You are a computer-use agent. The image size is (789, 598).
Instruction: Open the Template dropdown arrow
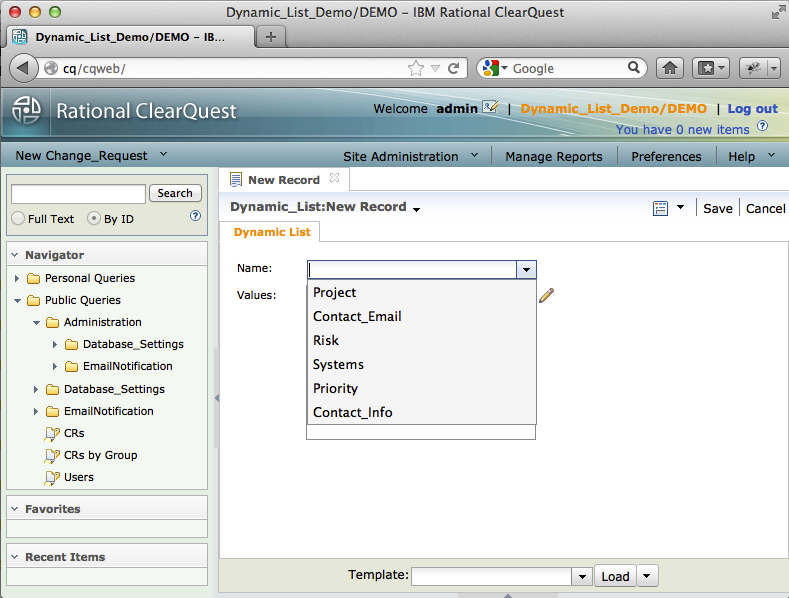pyautogui.click(x=582, y=576)
